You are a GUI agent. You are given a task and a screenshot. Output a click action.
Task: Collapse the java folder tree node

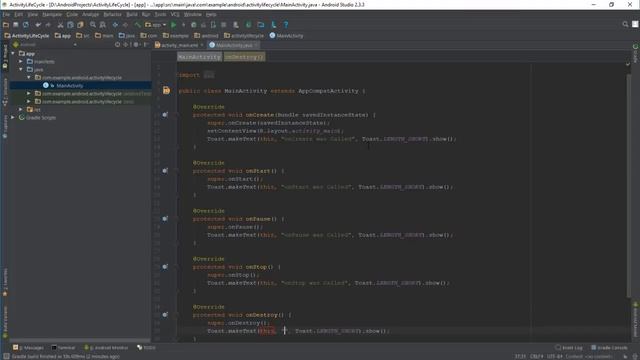click(21, 69)
